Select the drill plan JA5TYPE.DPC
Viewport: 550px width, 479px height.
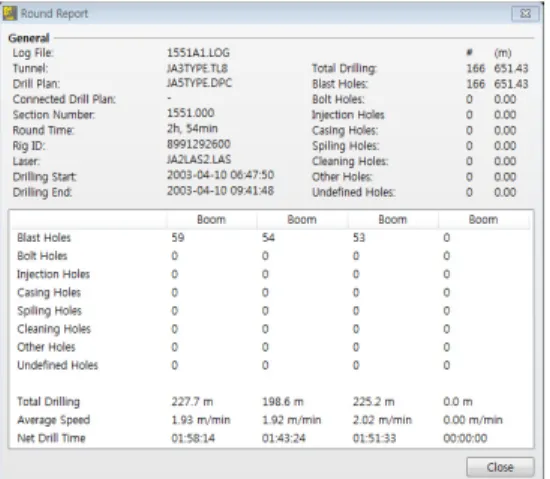199,83
